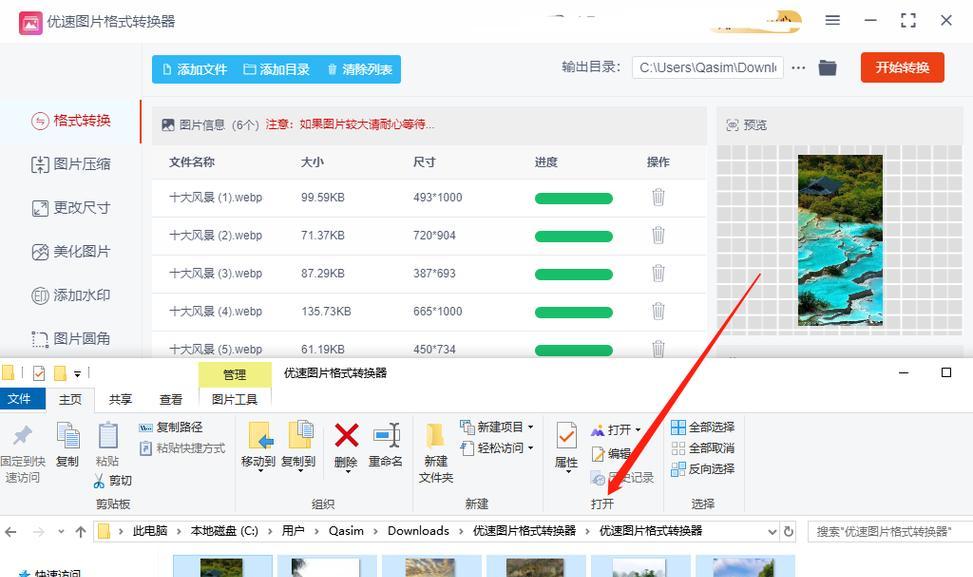The image size is (973, 577).
Task: Open the 添加水印 watermark tool
Action: tap(71, 295)
